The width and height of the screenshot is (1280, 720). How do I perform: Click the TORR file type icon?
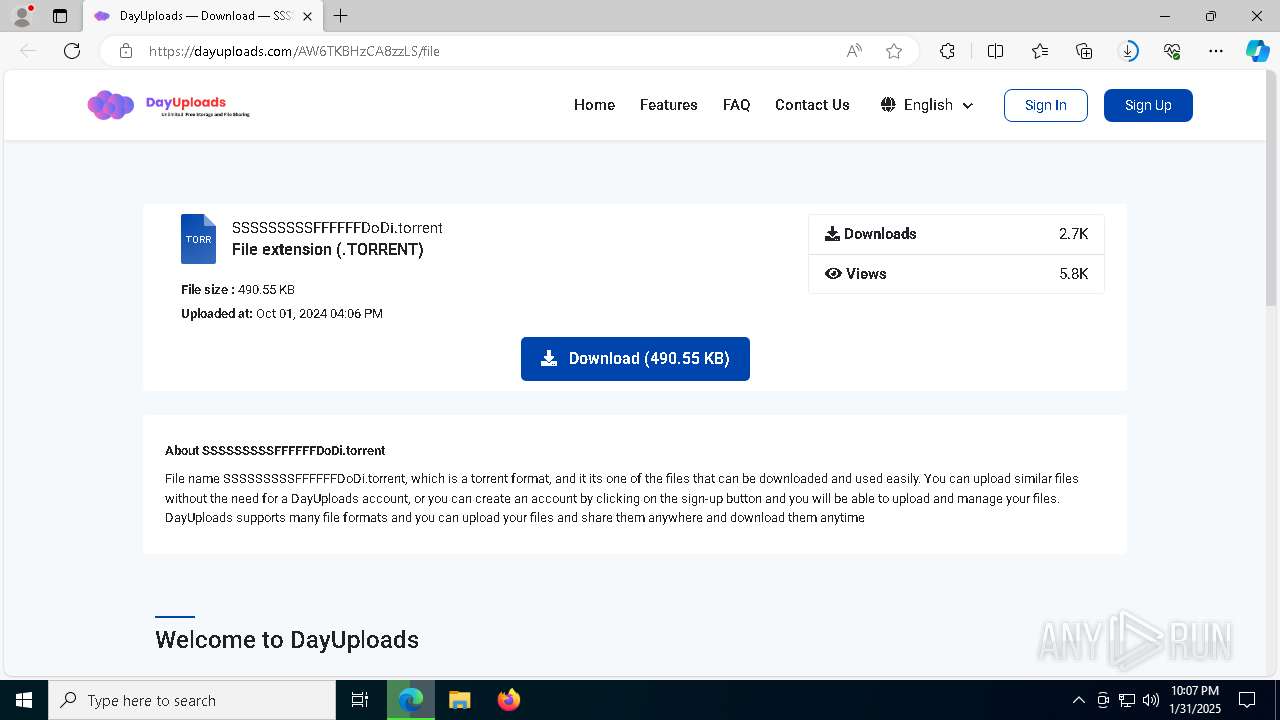198,239
